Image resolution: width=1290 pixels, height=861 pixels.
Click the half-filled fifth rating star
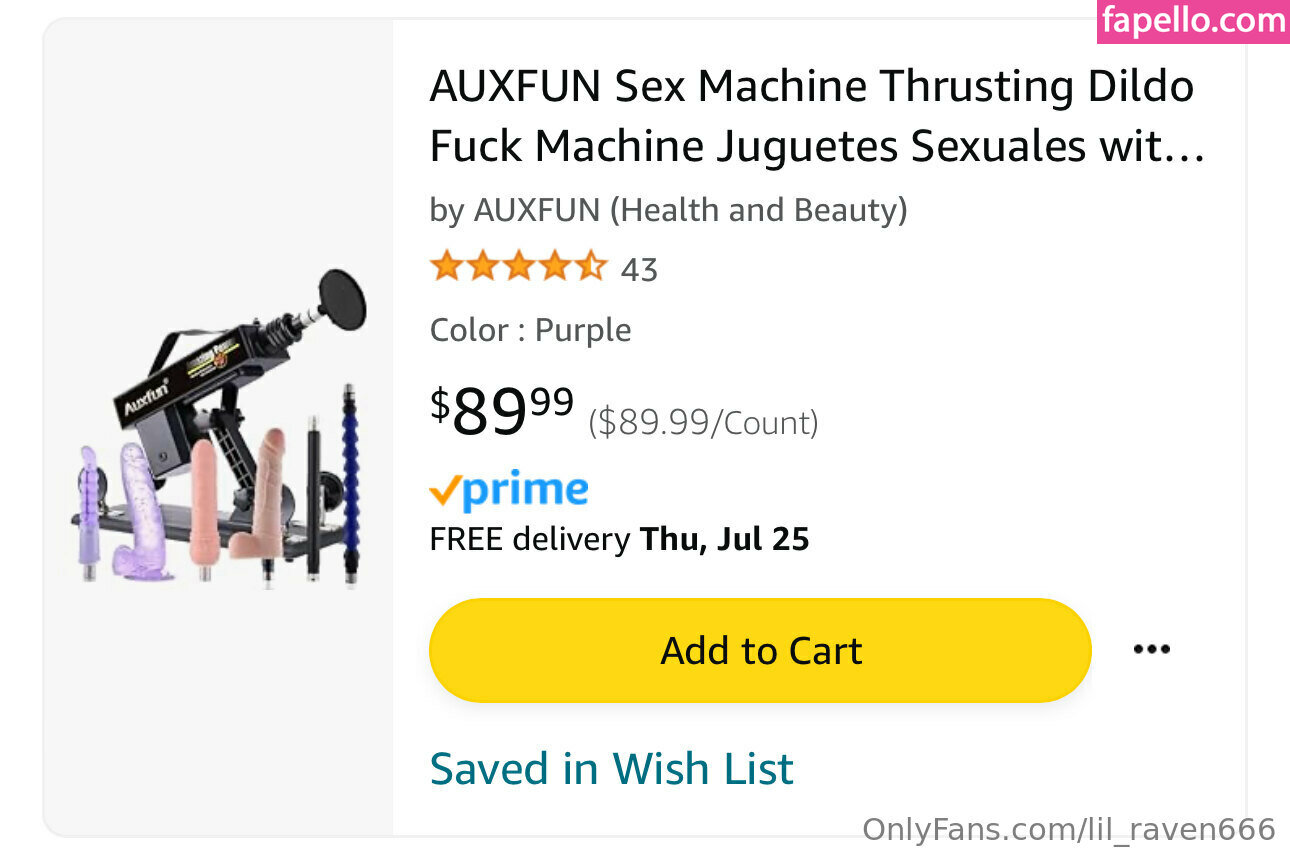(x=590, y=267)
